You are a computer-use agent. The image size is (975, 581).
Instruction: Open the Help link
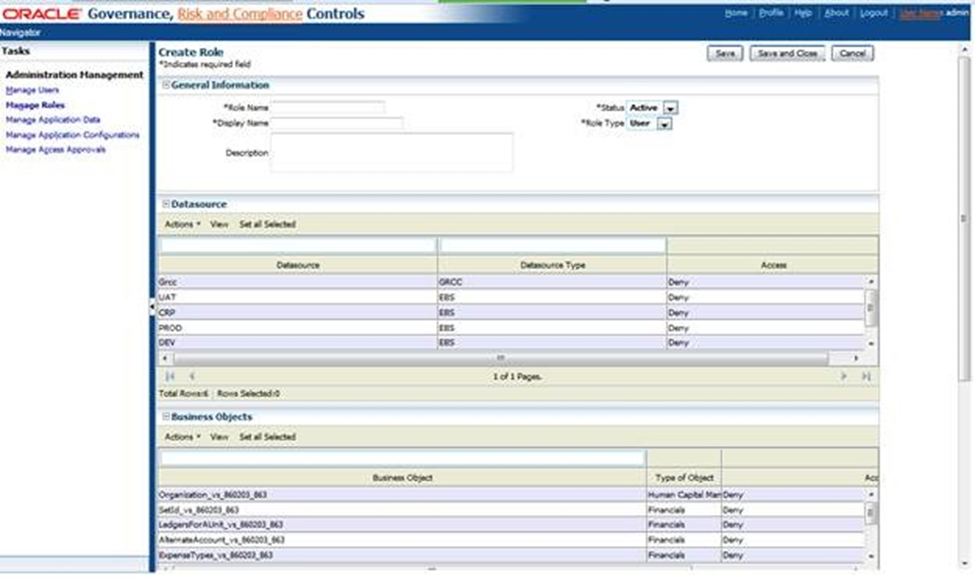click(x=803, y=13)
